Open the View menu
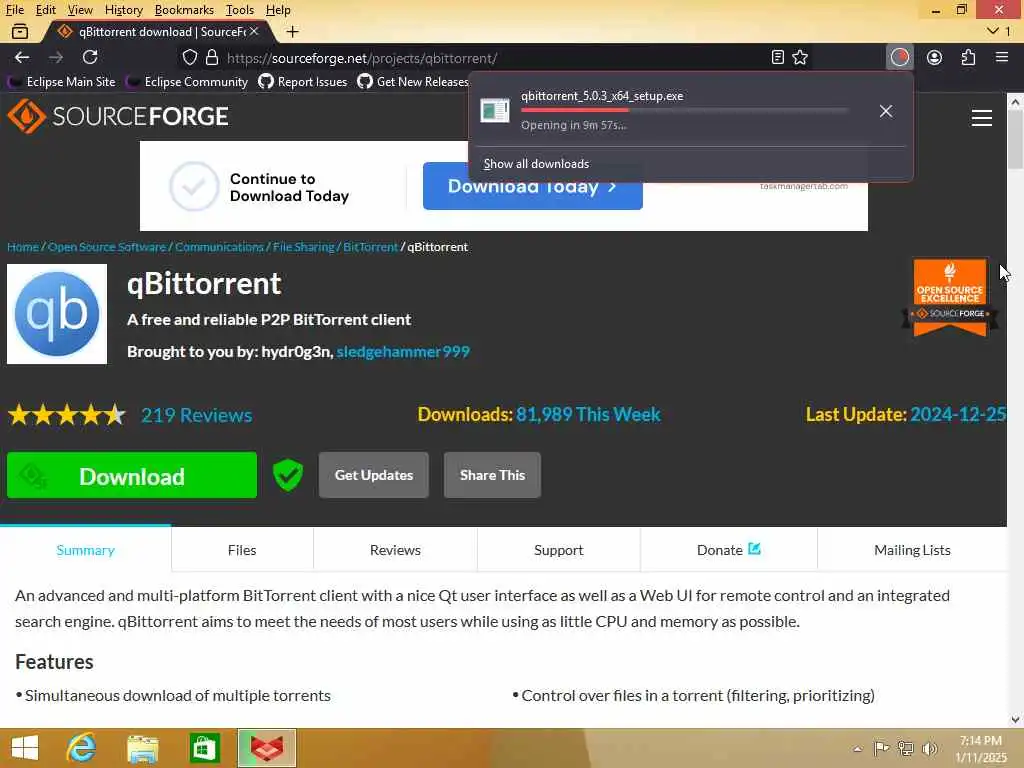This screenshot has width=1024, height=768. 80,10
